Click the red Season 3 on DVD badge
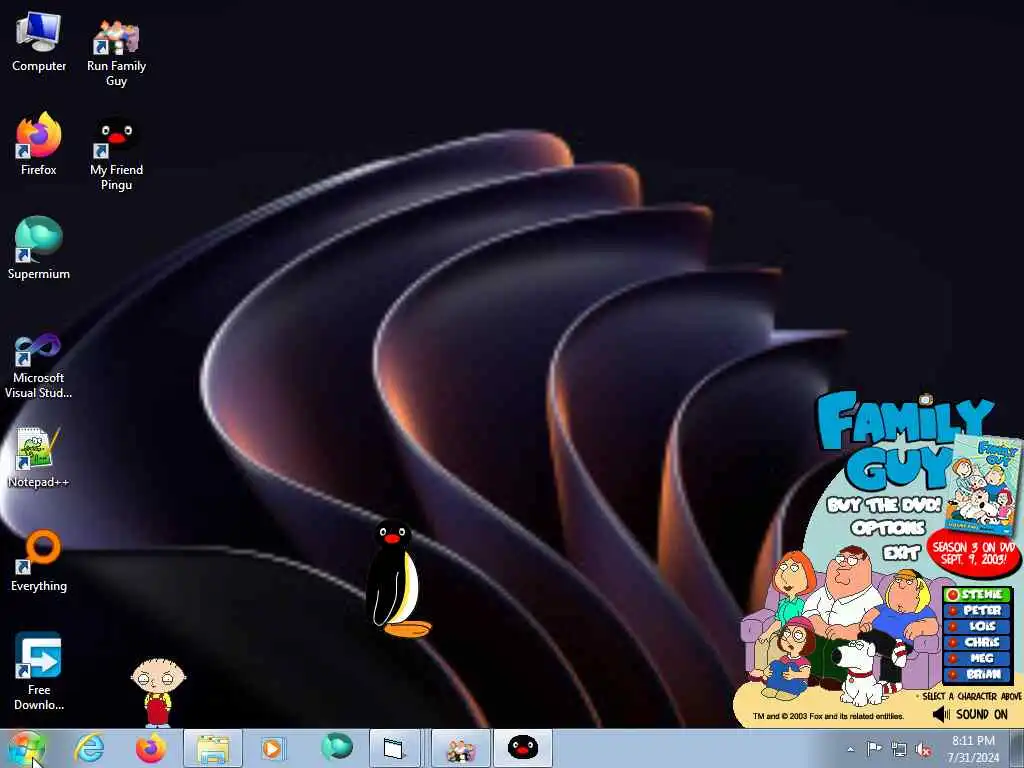This screenshot has height=768, width=1024. click(x=974, y=553)
